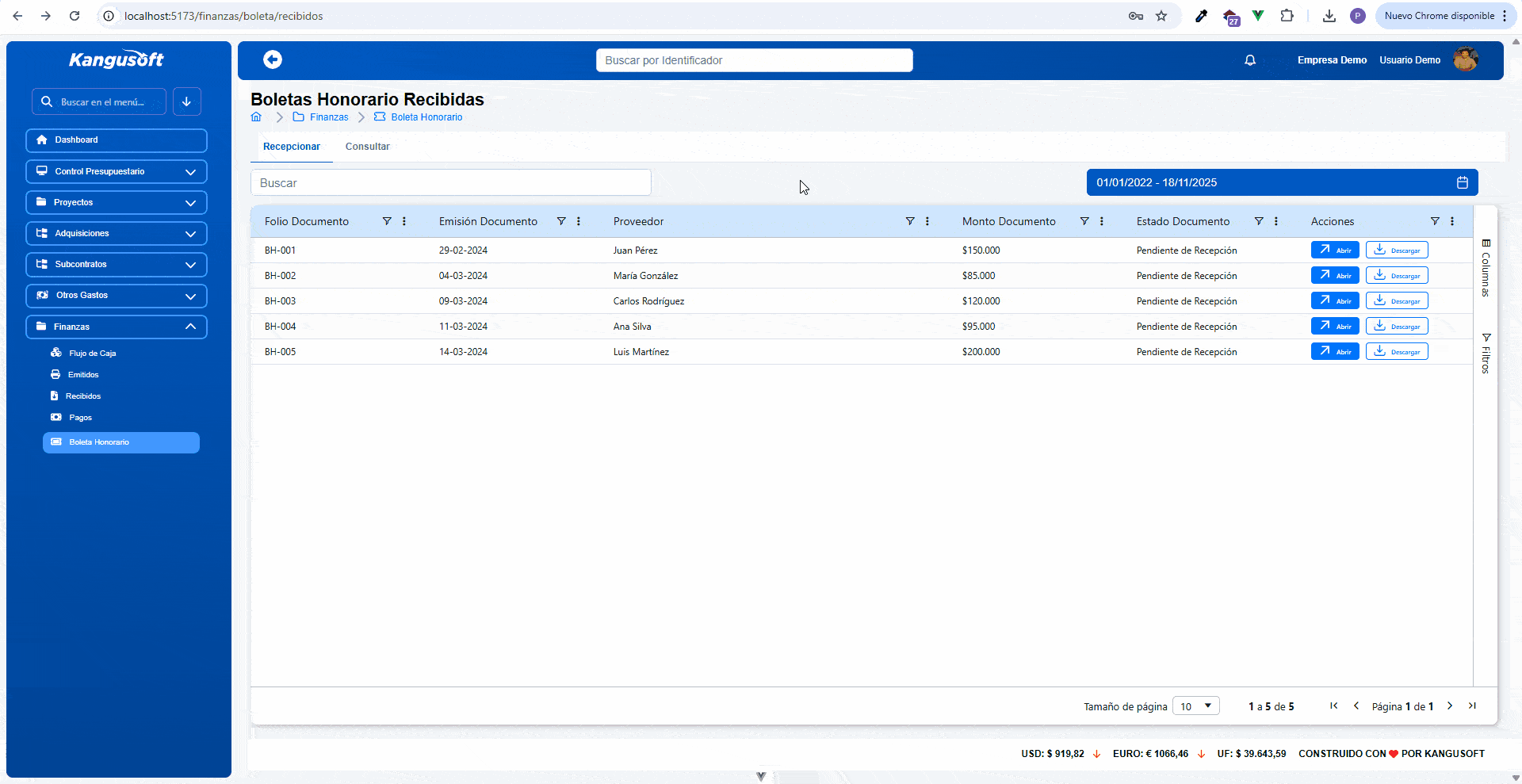Viewport: 1522px width, 784px height.
Task: Click the circular back arrow in header
Action: click(273, 59)
